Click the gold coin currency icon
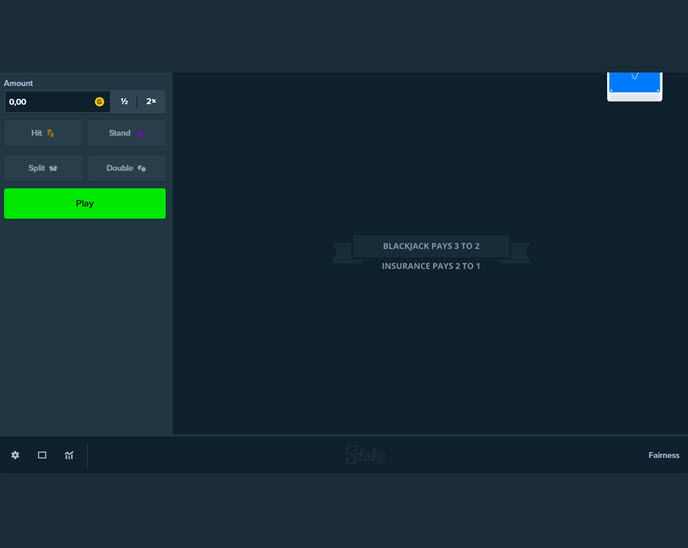Screen dimensions: 688x548 (99, 102)
